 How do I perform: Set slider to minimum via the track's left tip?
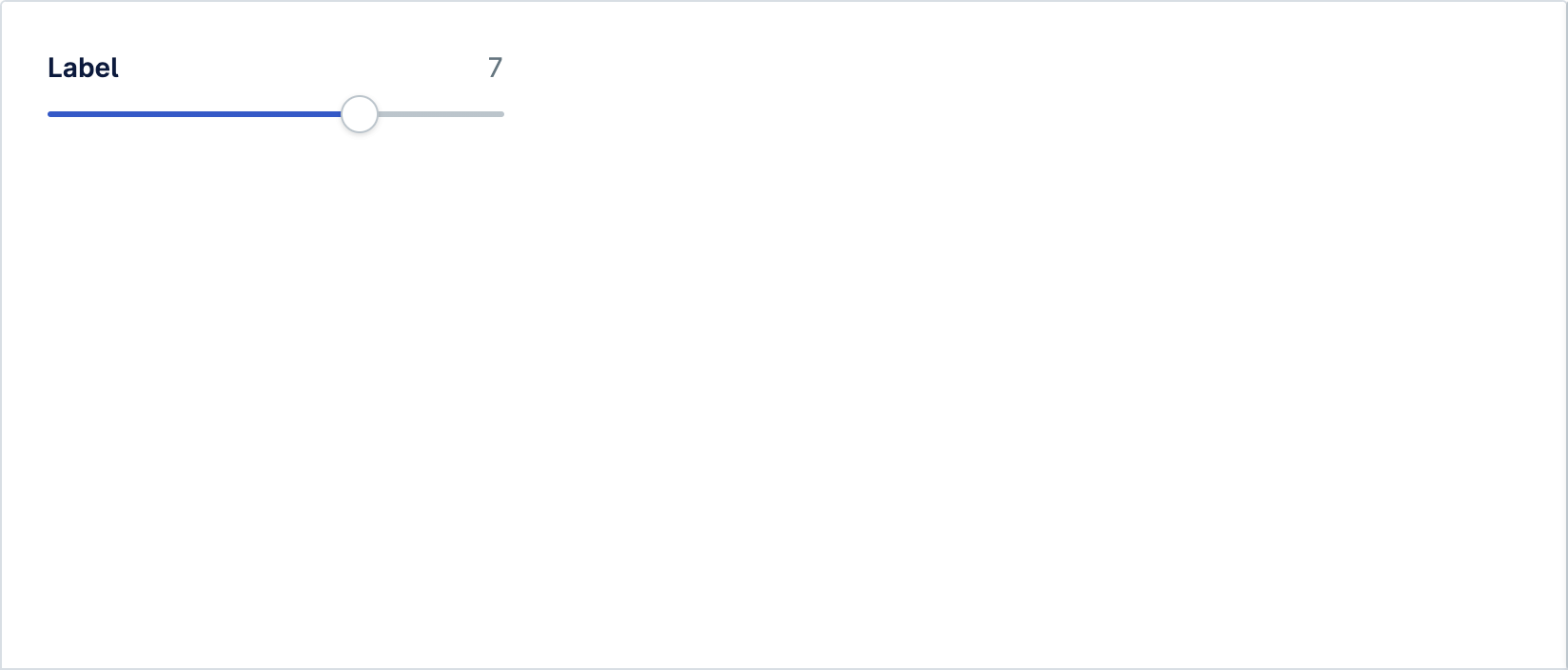pyautogui.click(x=50, y=114)
